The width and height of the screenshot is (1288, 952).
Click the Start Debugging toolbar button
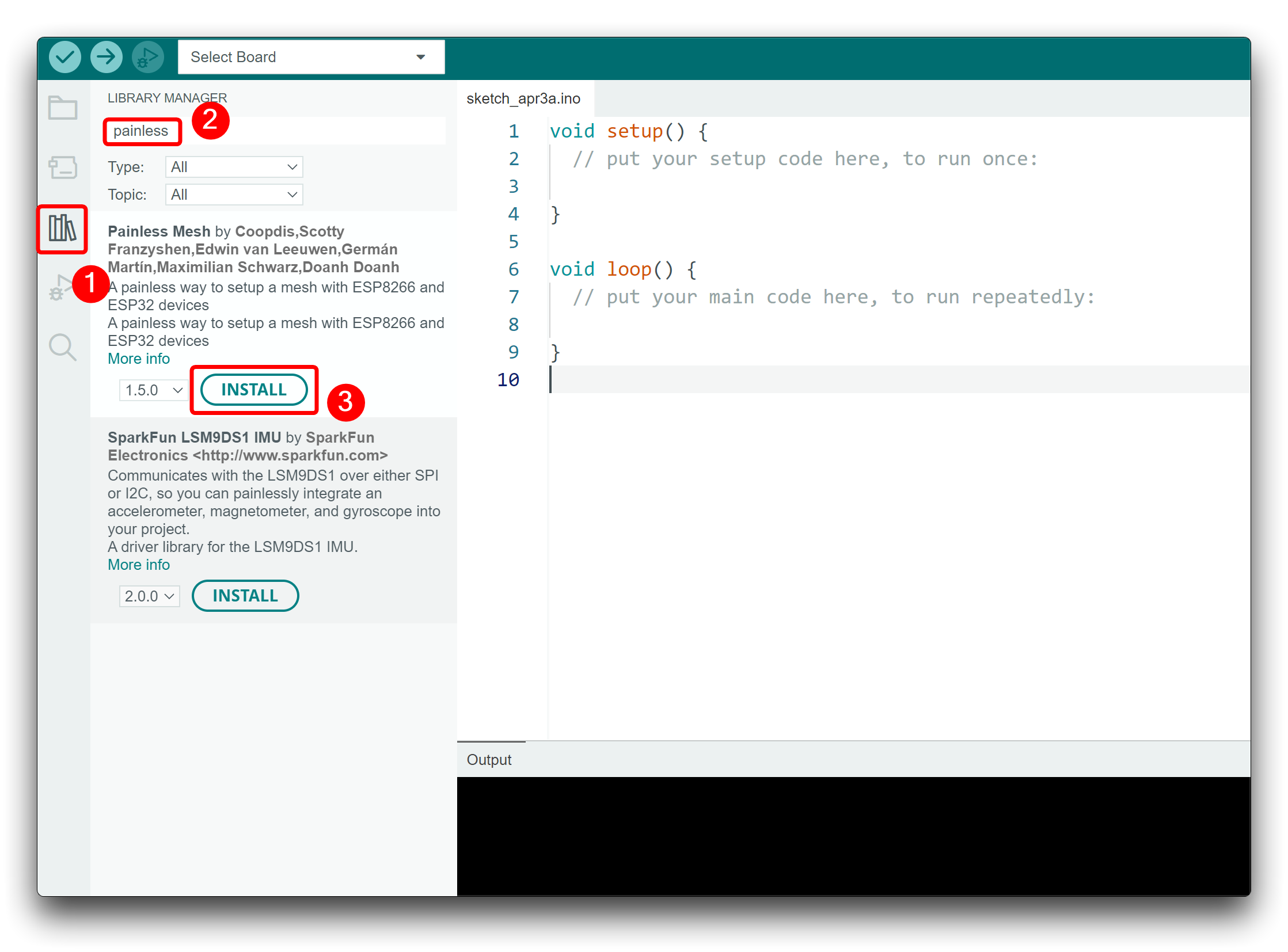[147, 57]
